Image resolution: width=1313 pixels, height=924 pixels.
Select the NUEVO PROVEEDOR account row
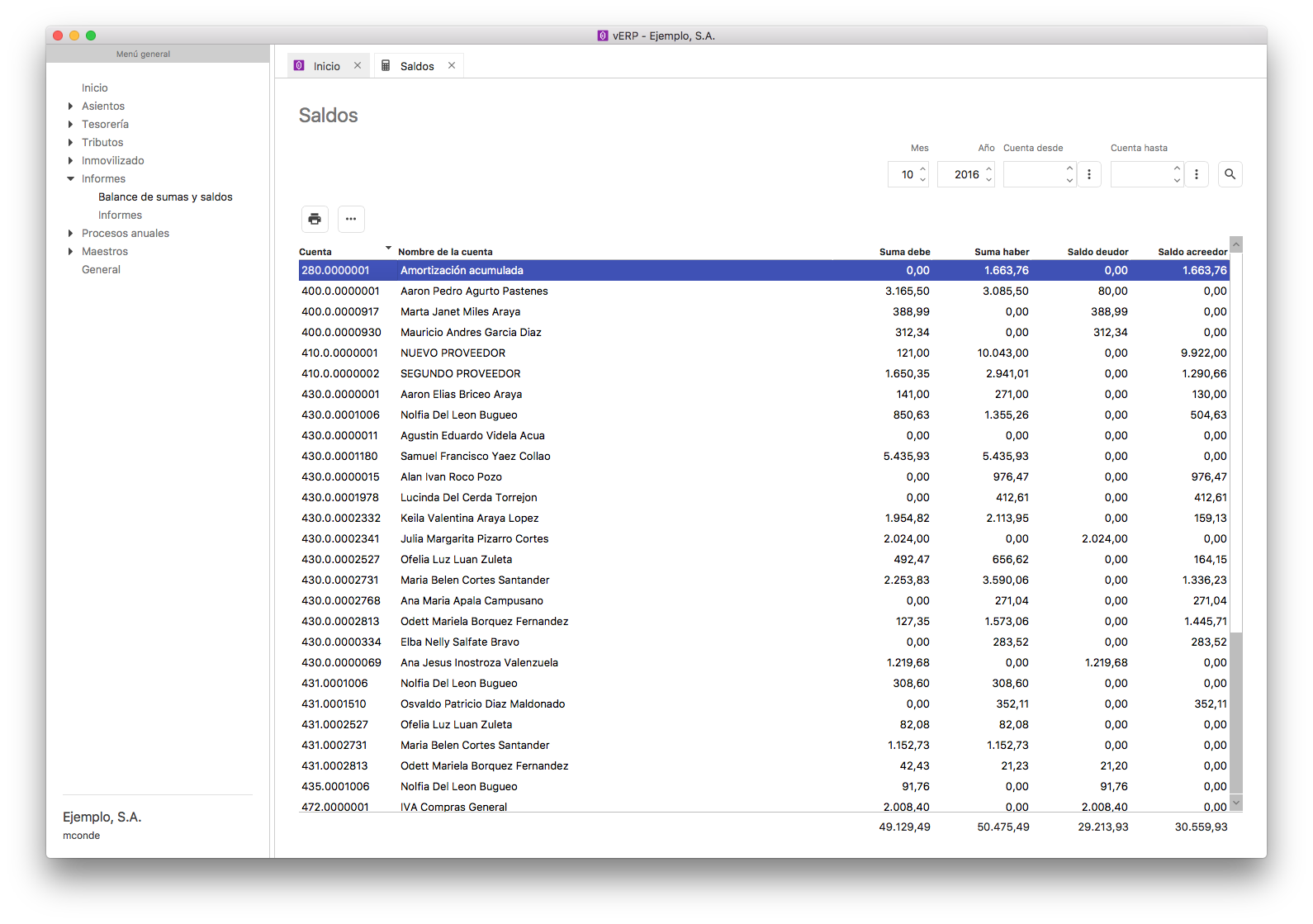click(x=453, y=353)
